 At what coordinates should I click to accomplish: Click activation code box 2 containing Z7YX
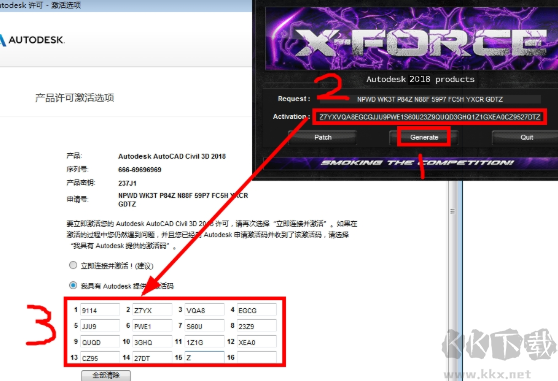coord(152,310)
